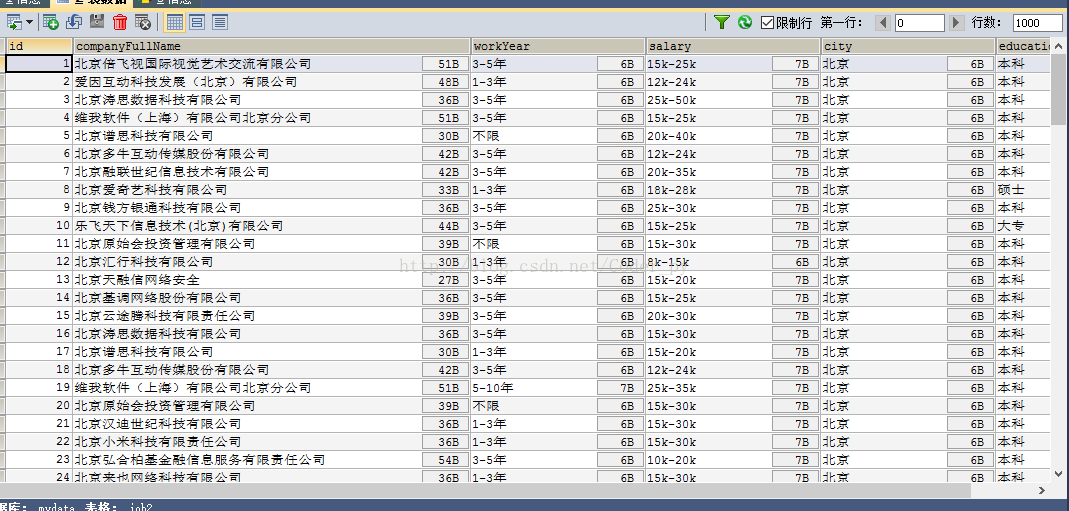Duplicate the current row icon

[x=74, y=22]
